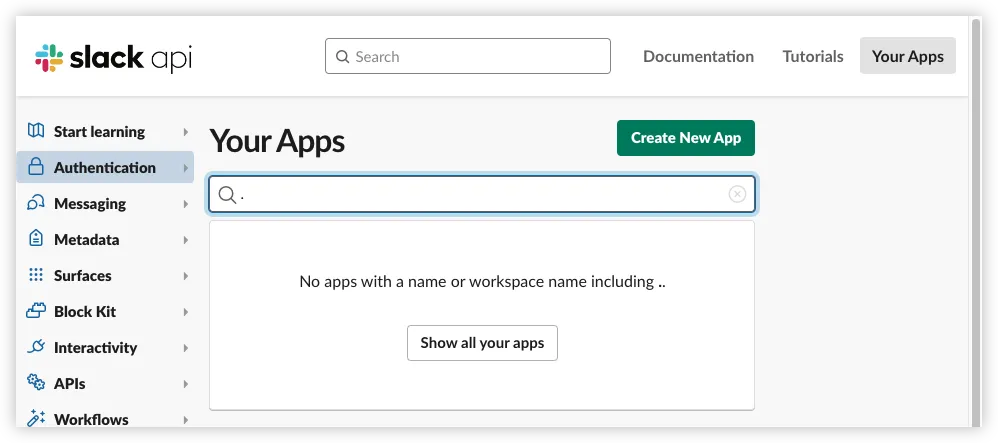Clear the apps filter with X icon

(737, 194)
